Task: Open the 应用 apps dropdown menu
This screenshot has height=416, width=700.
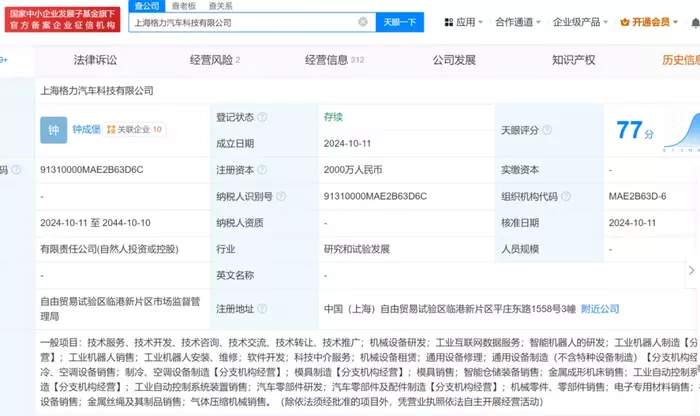Action: (x=461, y=22)
